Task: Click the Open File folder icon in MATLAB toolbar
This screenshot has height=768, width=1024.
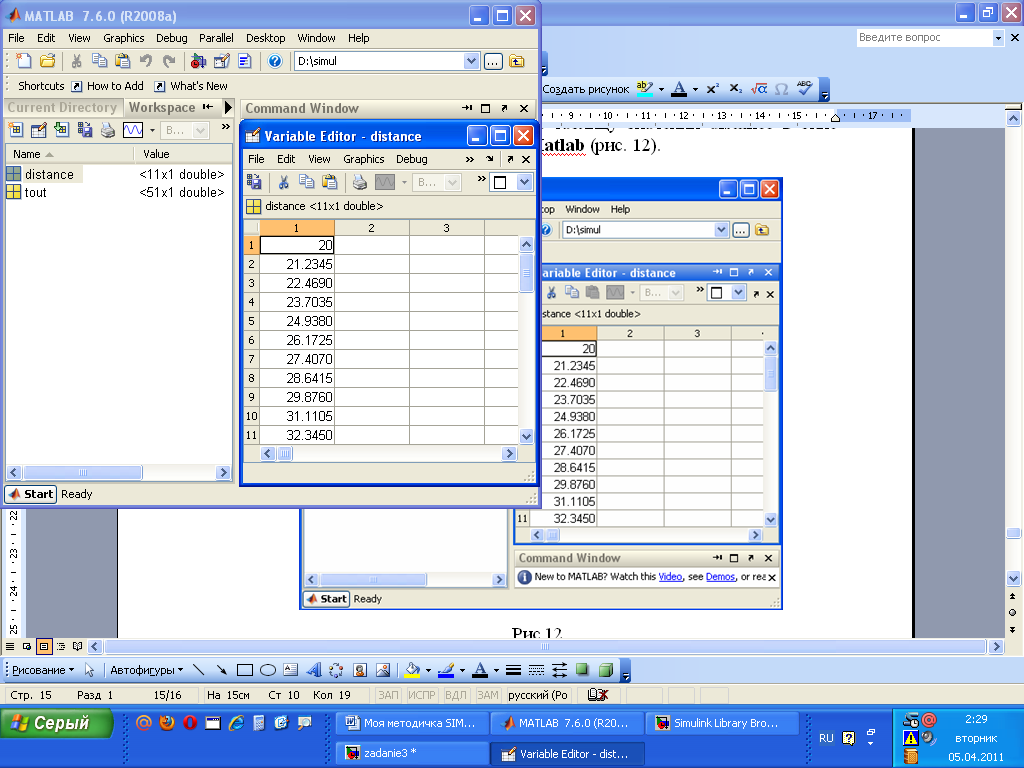Action: pos(47,61)
